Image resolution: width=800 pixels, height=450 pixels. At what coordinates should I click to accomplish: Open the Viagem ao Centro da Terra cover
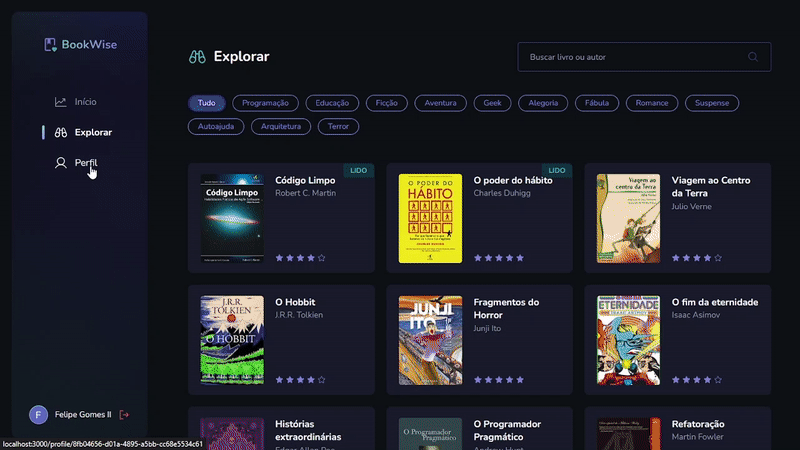click(x=628, y=218)
